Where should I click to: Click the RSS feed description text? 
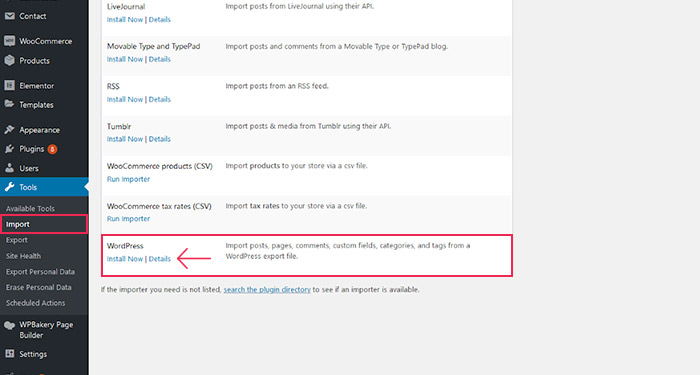point(277,86)
